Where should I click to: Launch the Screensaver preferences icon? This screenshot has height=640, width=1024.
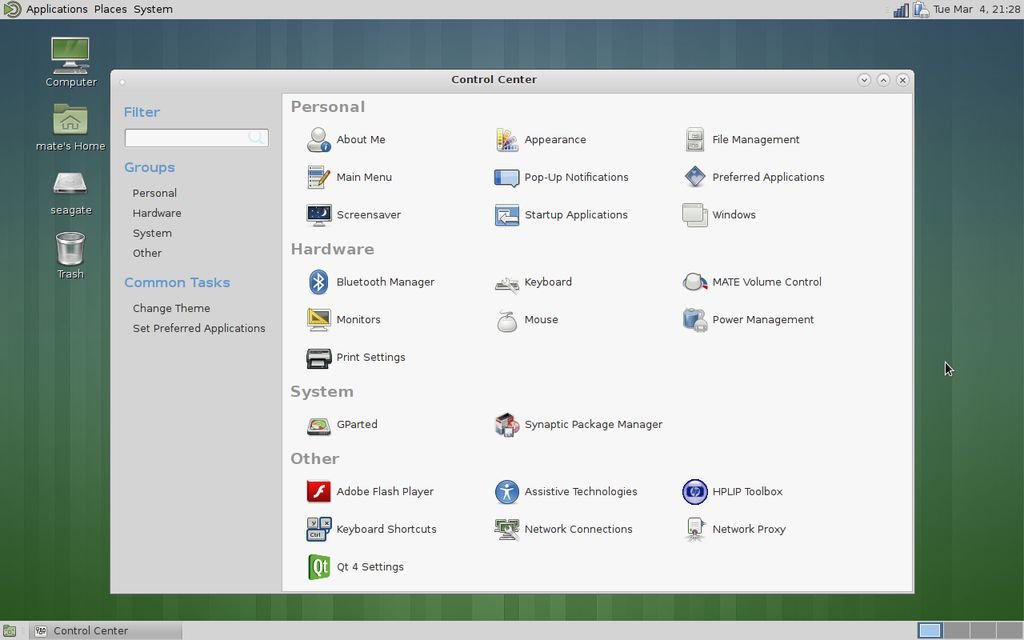pos(318,215)
